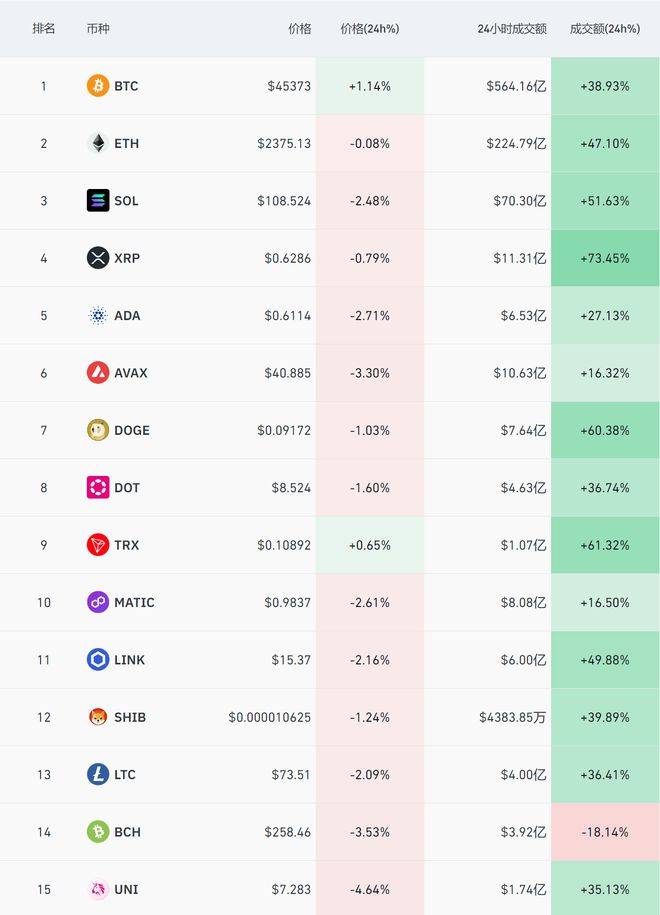Open the Solana SOL icon
The width and height of the screenshot is (660, 915).
coord(98,201)
